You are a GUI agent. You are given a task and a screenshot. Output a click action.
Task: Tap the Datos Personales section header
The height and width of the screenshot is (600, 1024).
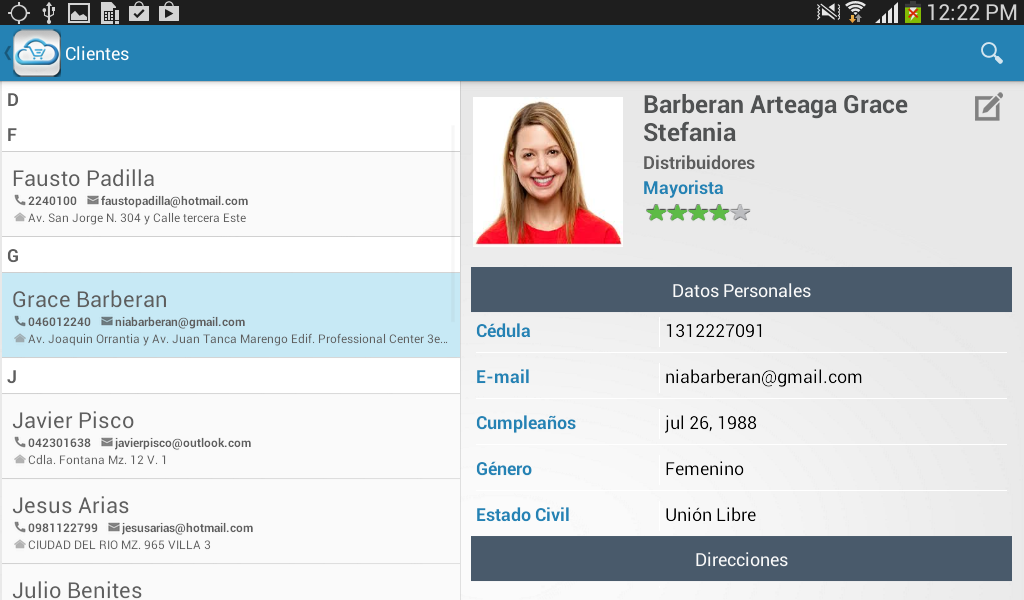click(741, 290)
